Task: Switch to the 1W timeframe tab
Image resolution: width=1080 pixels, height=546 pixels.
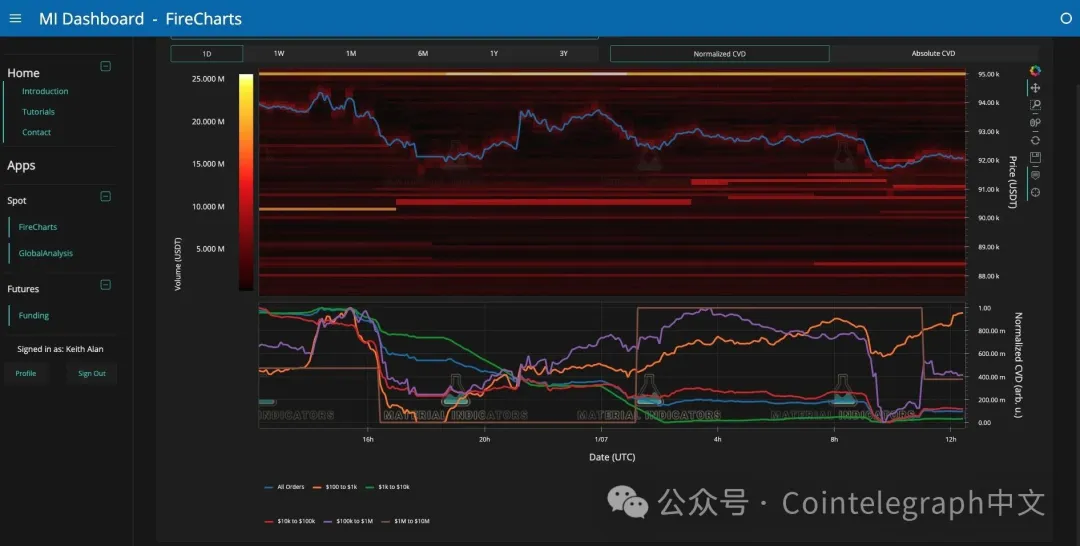Action: point(279,53)
